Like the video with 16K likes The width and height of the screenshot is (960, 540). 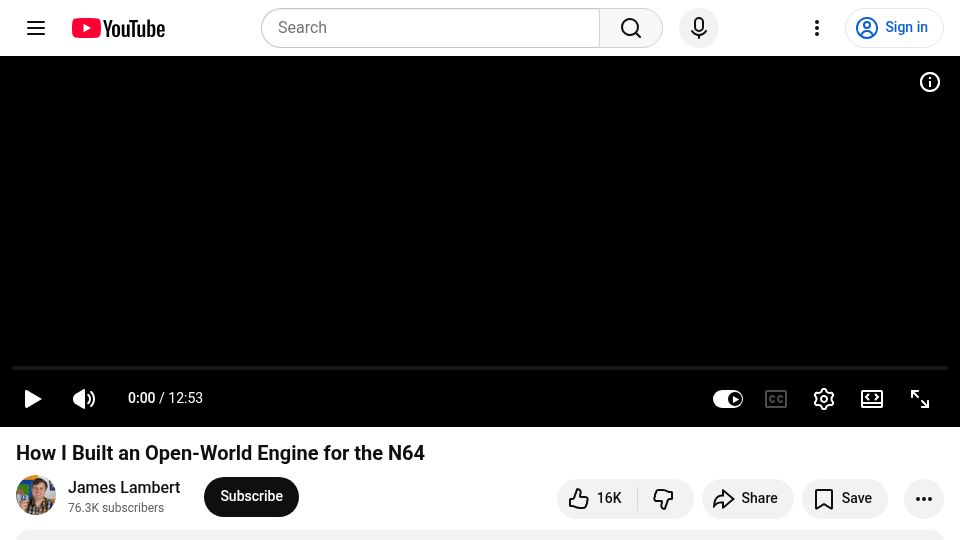[597, 498]
